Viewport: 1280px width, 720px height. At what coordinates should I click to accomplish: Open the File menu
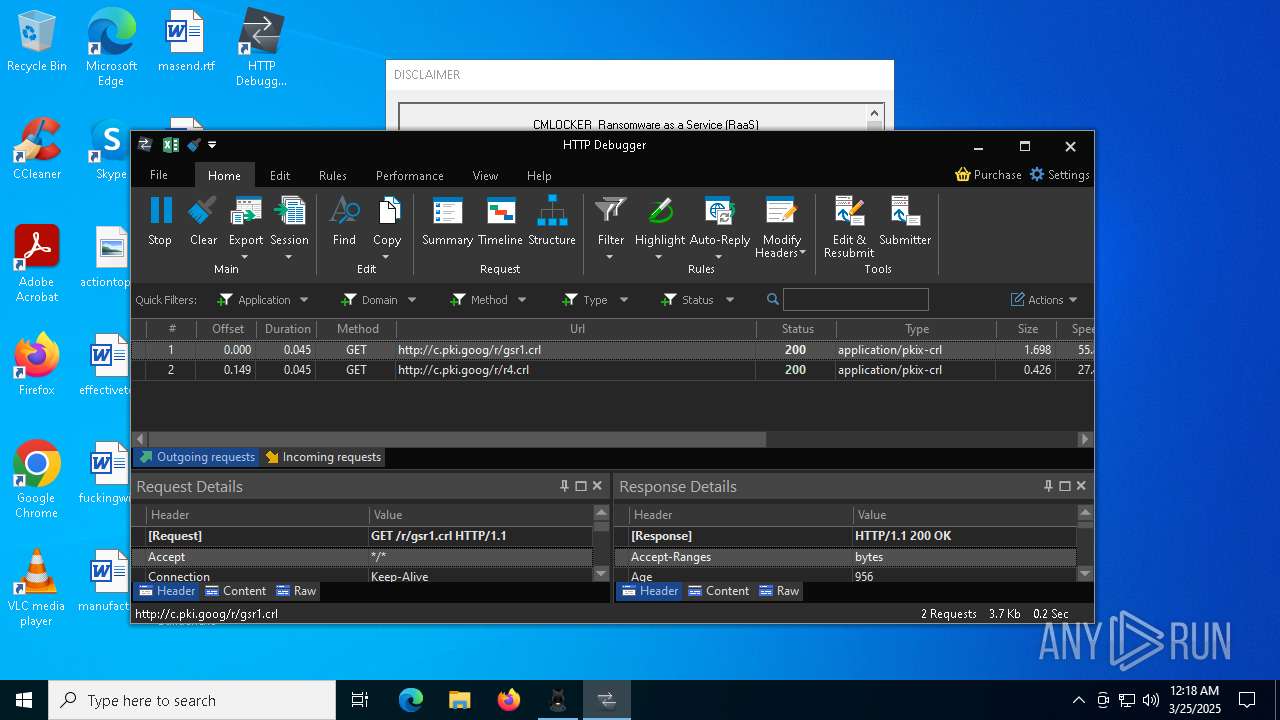pyautogui.click(x=159, y=175)
